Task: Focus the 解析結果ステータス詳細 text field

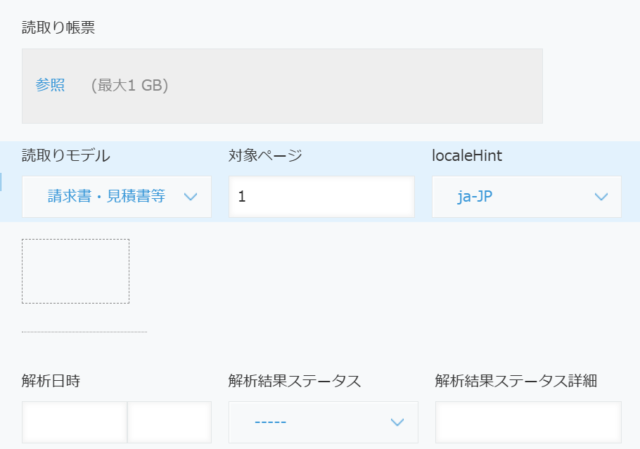Action: [x=529, y=422]
